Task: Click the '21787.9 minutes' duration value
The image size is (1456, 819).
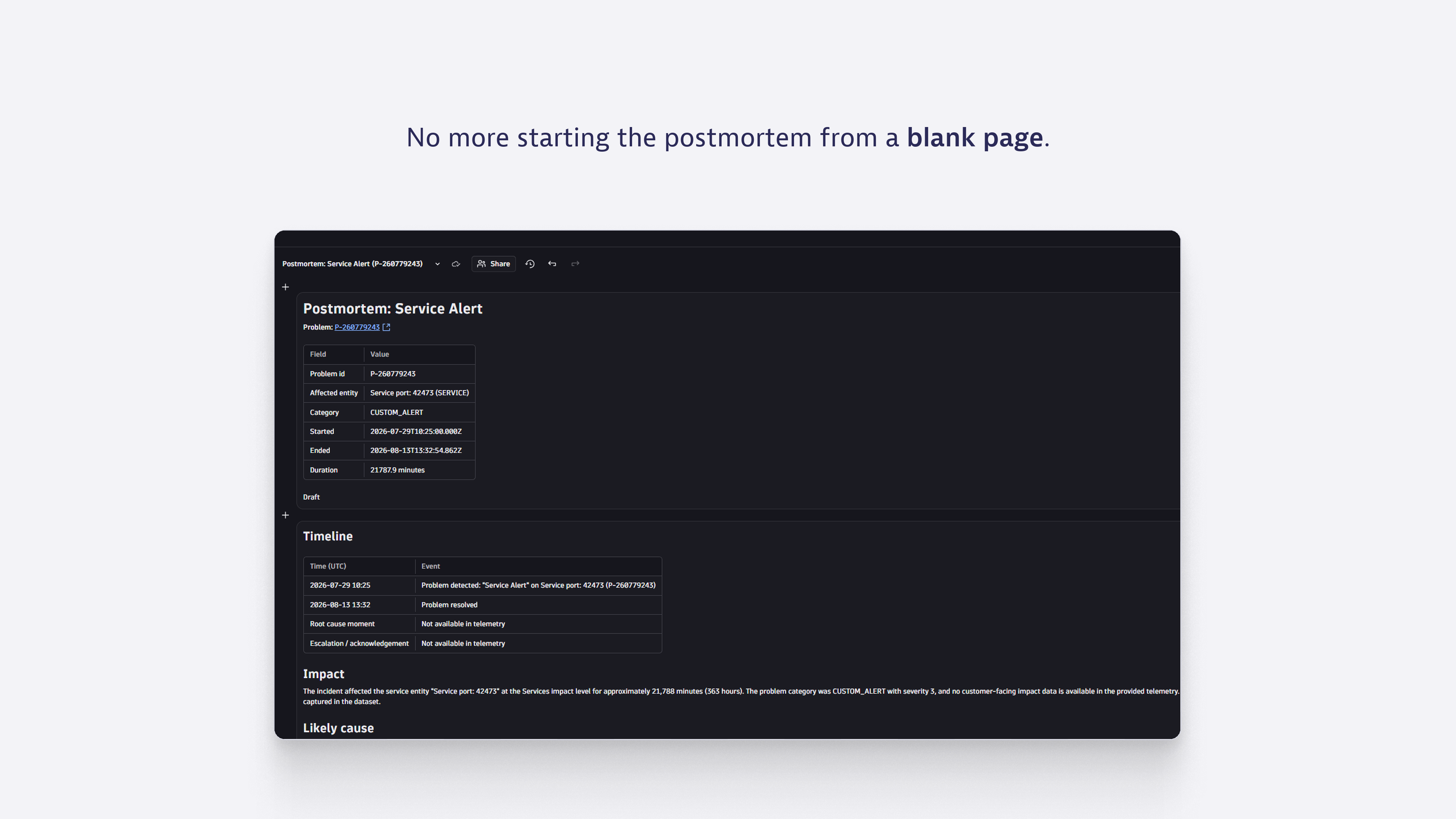Action: [x=397, y=470]
